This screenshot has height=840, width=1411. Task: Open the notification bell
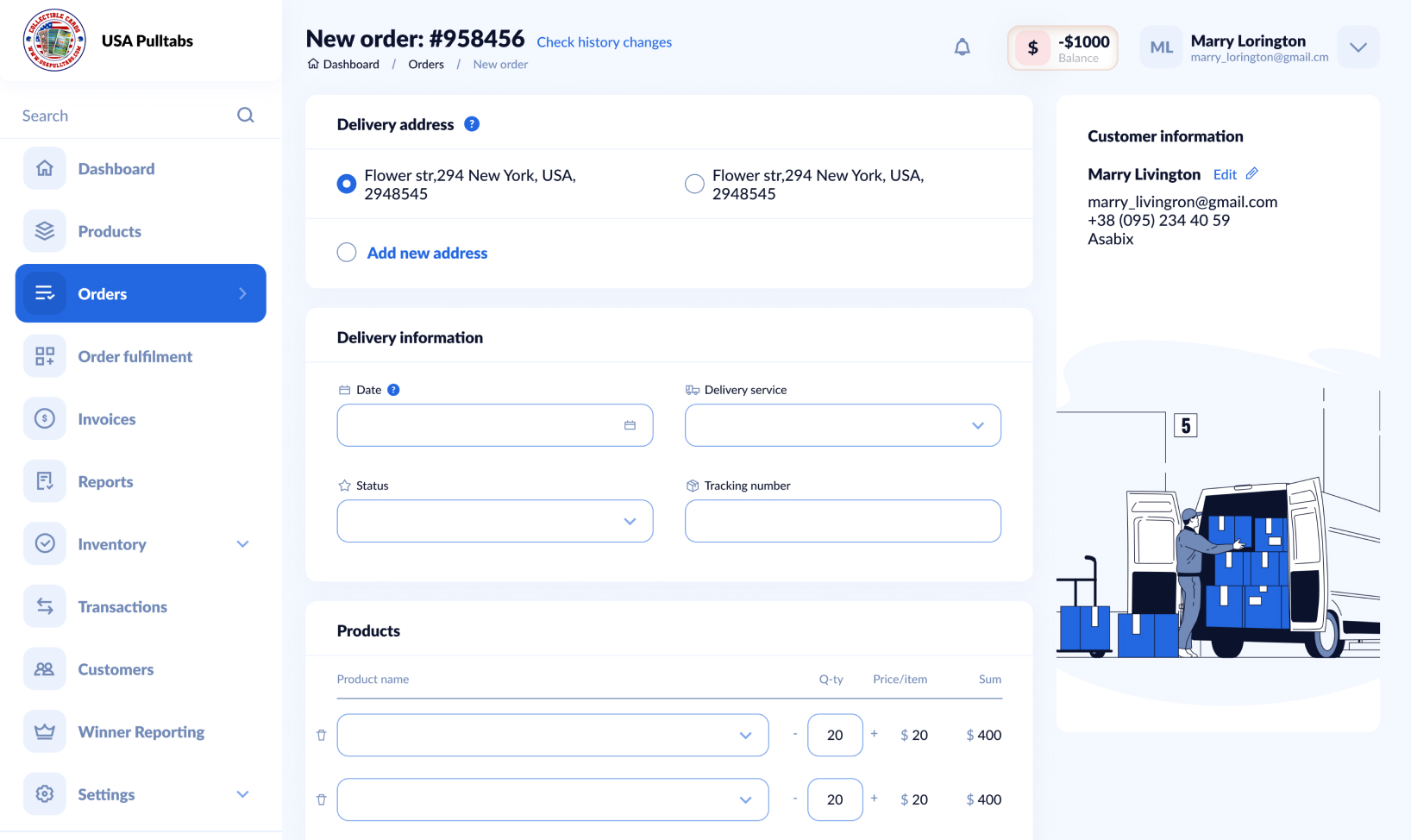pyautogui.click(x=962, y=47)
